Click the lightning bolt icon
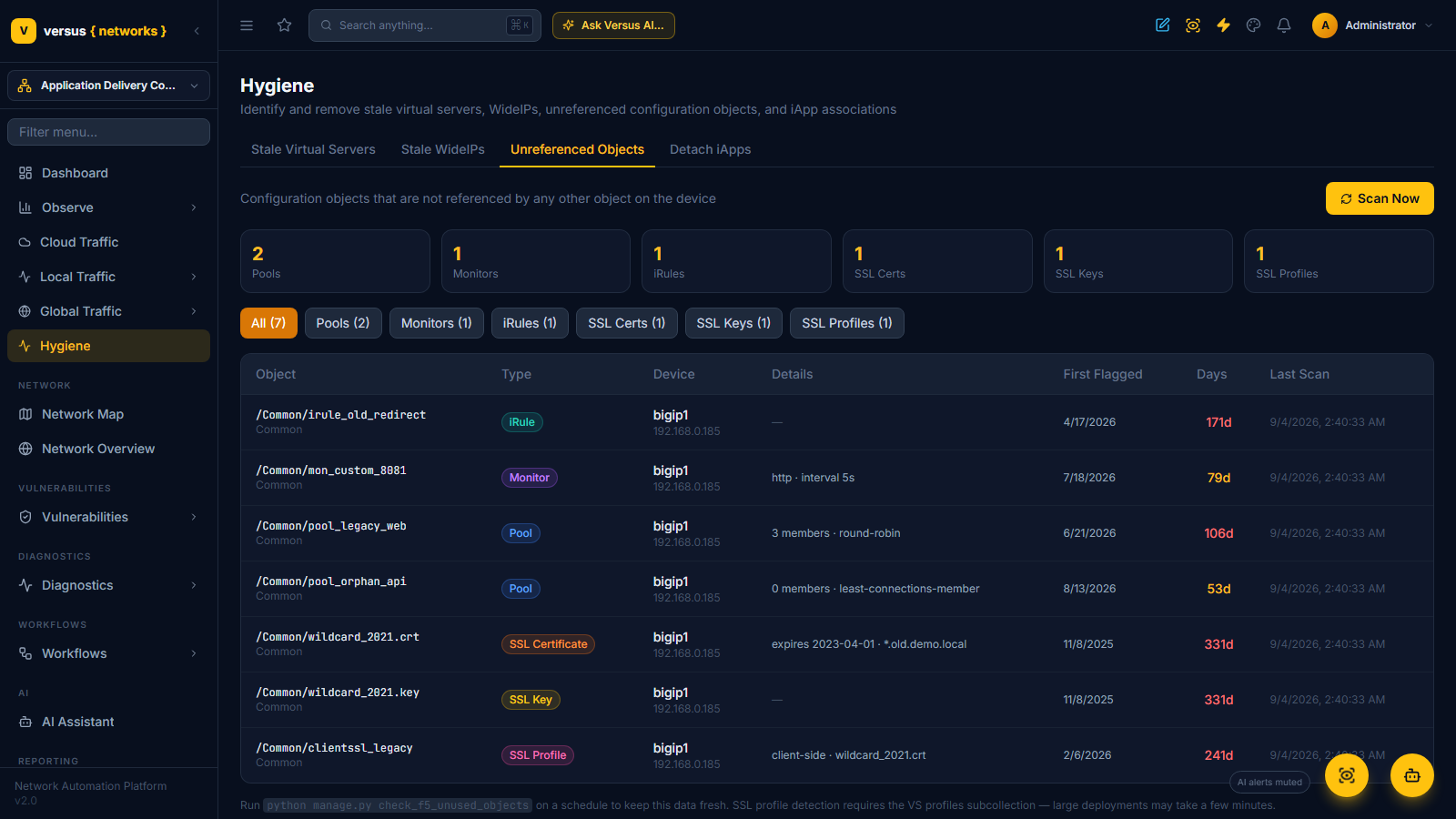The image size is (1456, 819). coord(1224,25)
